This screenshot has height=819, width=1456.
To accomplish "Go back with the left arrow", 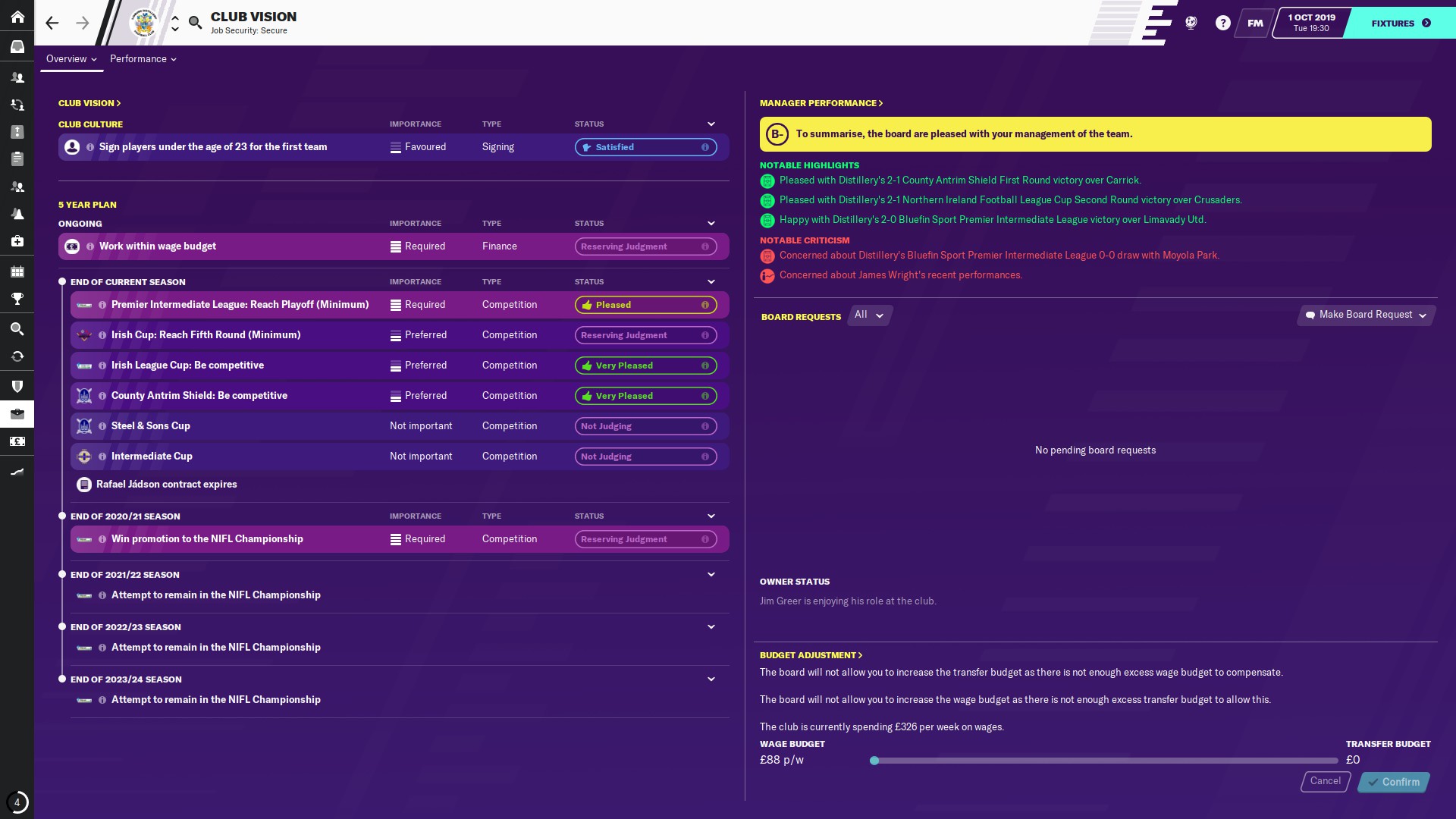I will point(52,23).
